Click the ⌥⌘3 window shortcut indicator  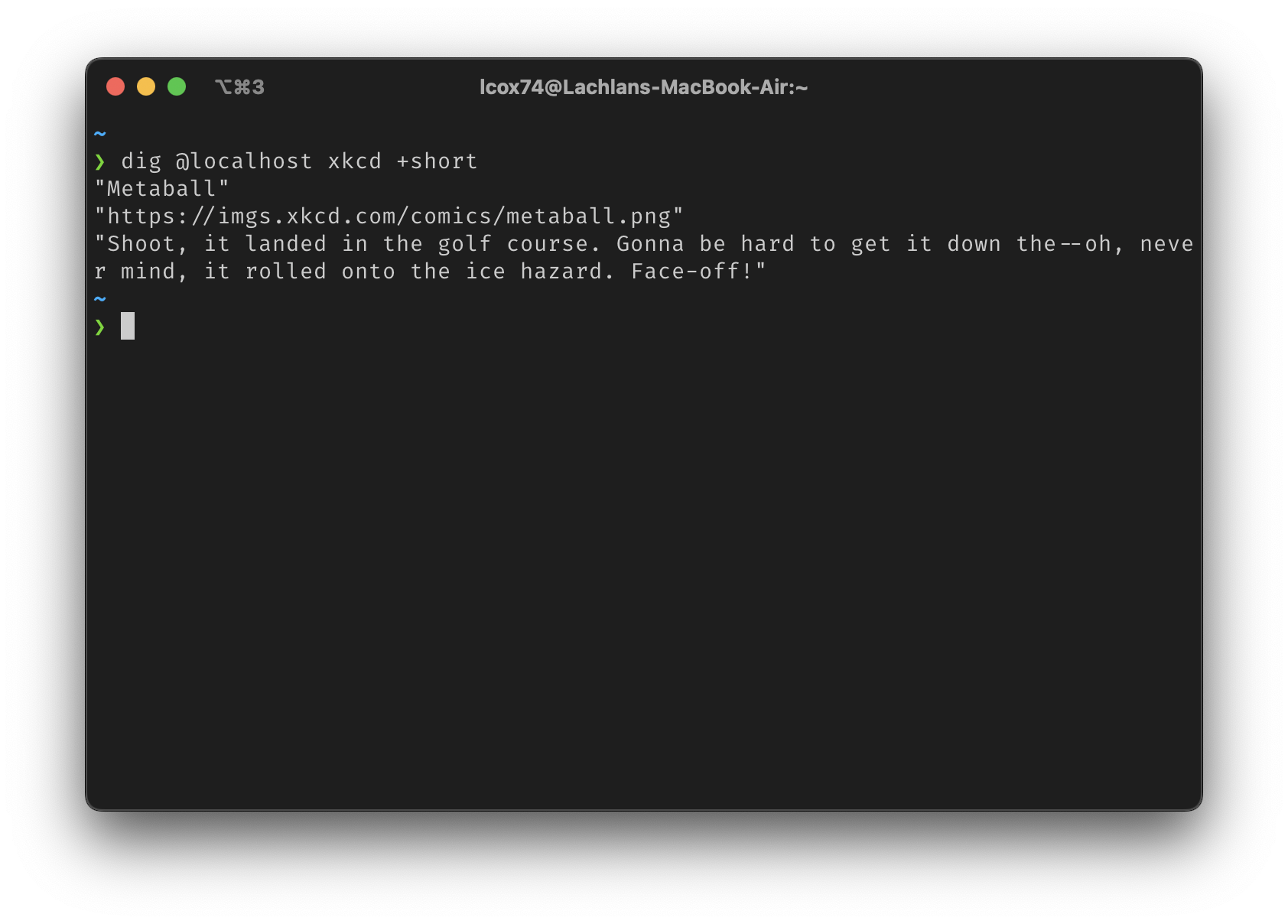click(239, 87)
